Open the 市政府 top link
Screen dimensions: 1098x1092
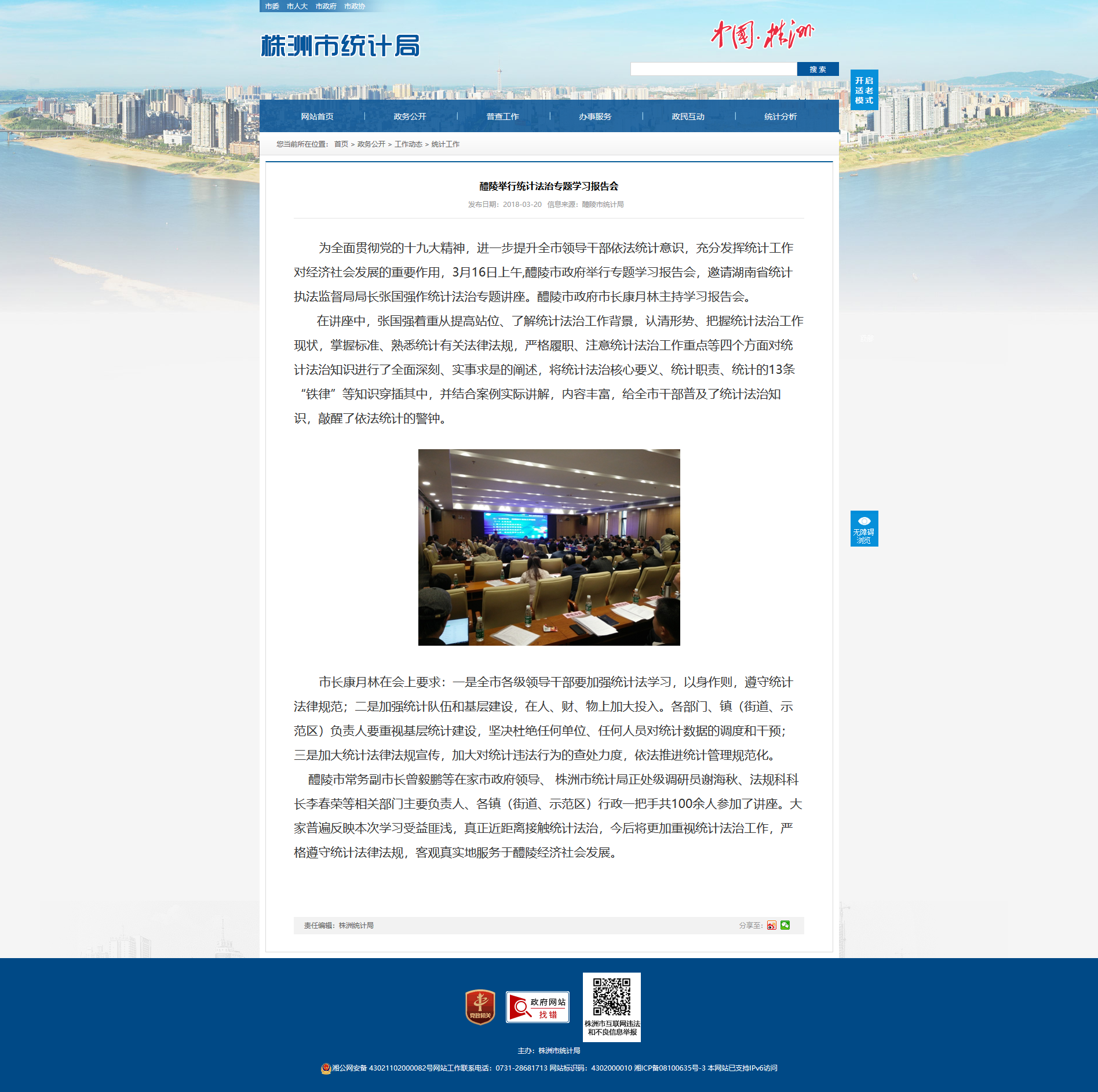[326, 6]
